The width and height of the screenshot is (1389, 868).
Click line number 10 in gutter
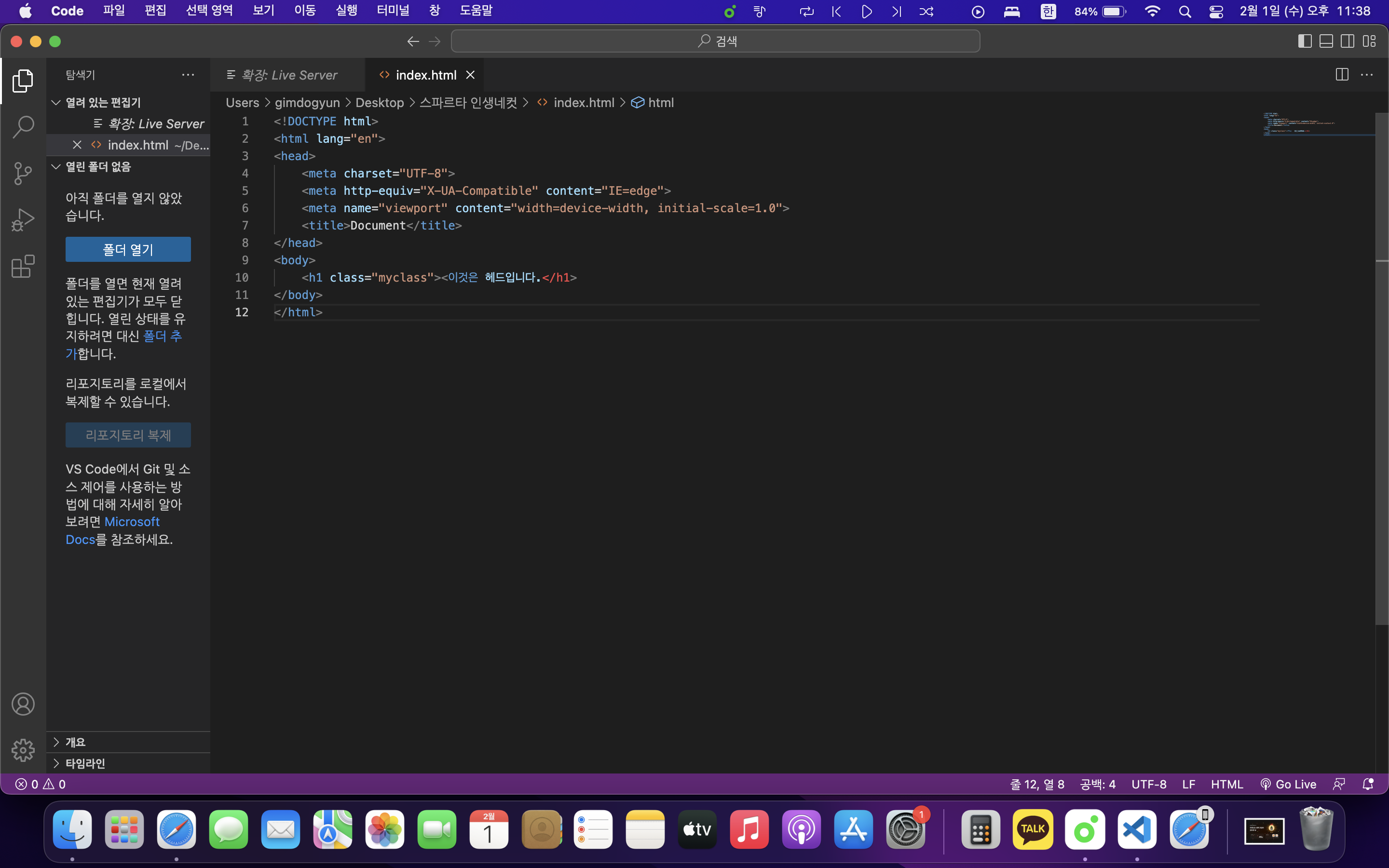click(242, 277)
